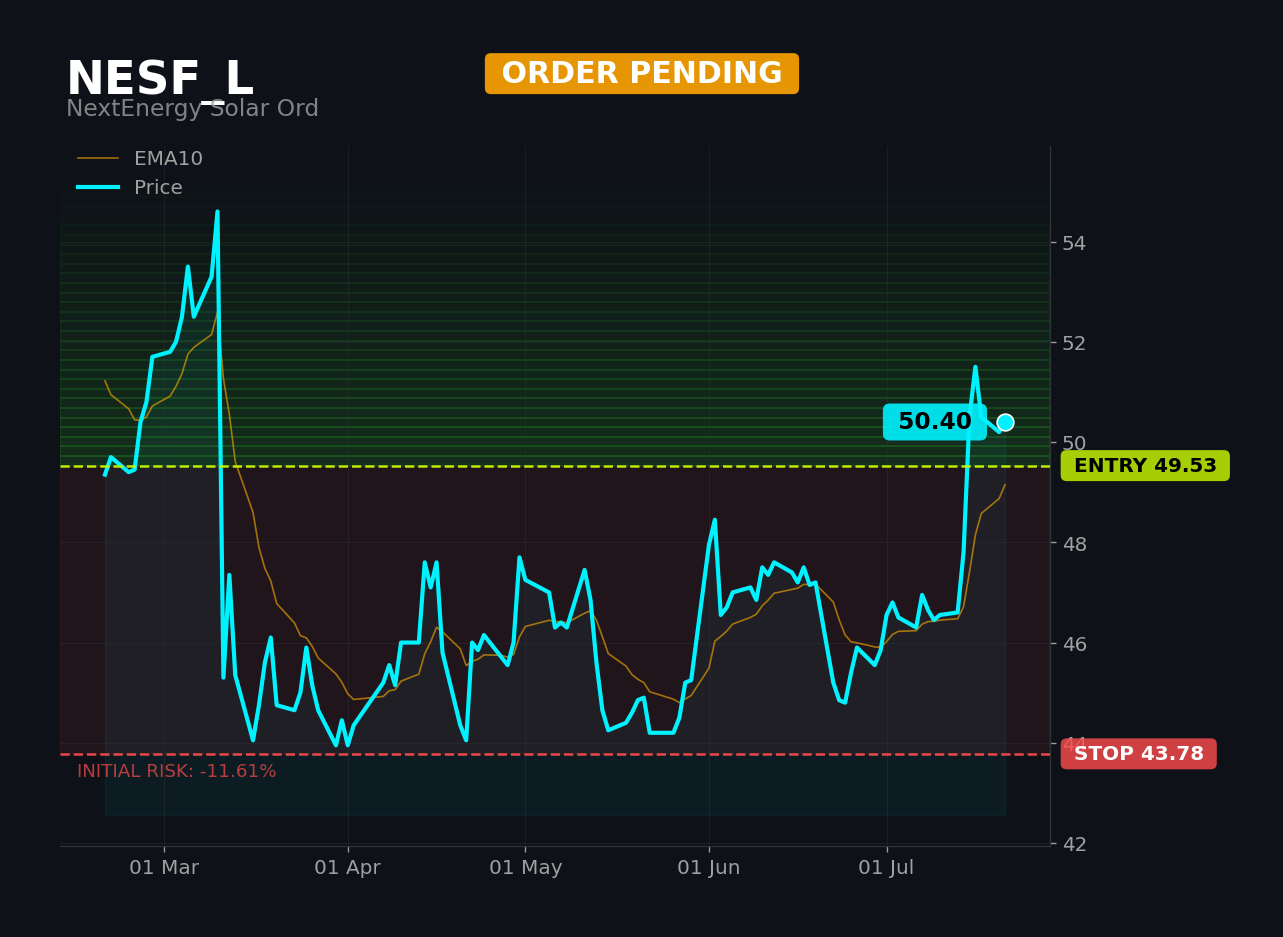Click the 01 Mar date axis label
The width and height of the screenshot is (1283, 937).
164,868
